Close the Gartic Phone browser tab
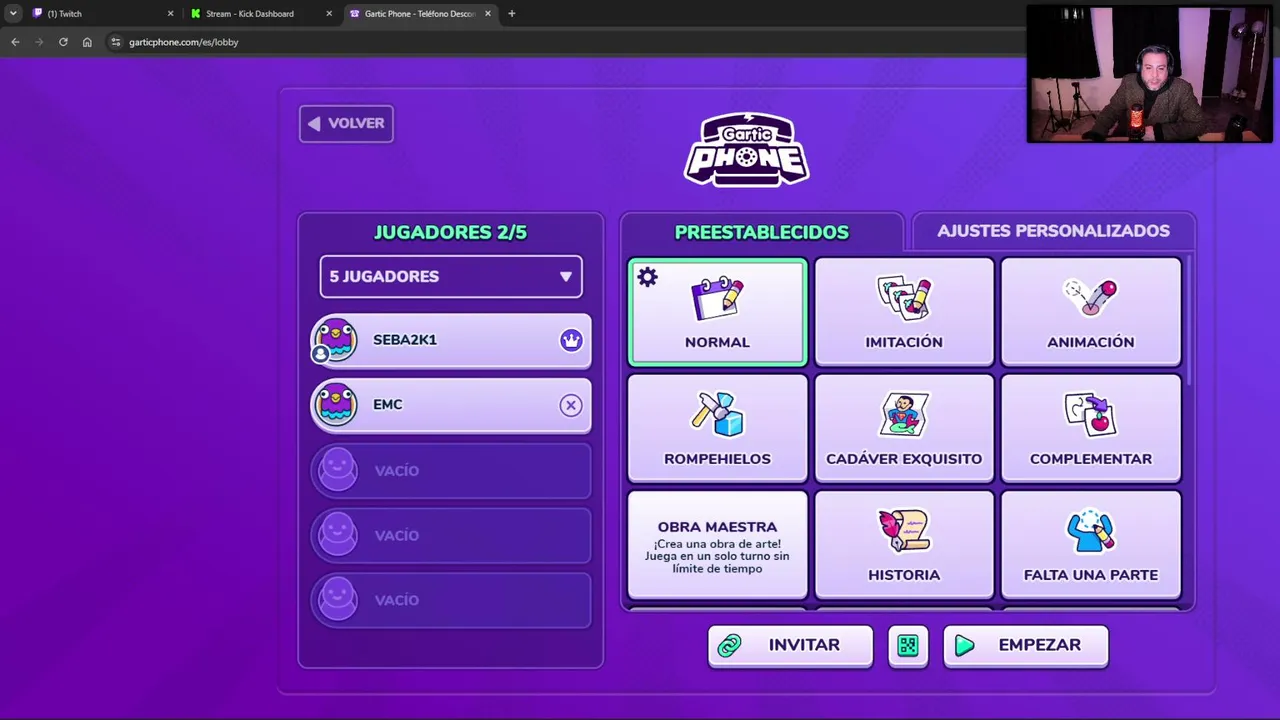Screen dimensions: 1280x720 pos(488,14)
